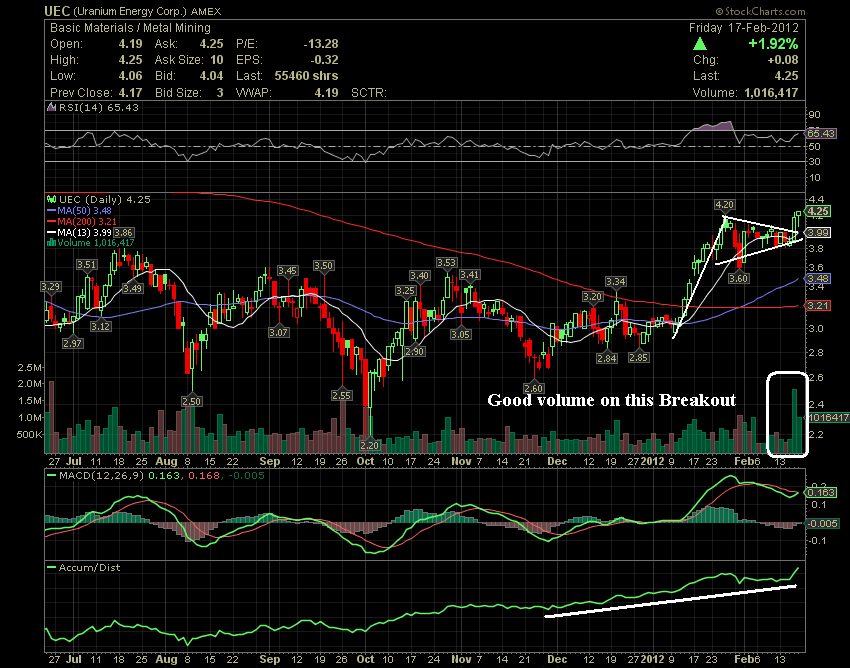
Task: Click the 3.53 high price label
Action: [x=446, y=263]
